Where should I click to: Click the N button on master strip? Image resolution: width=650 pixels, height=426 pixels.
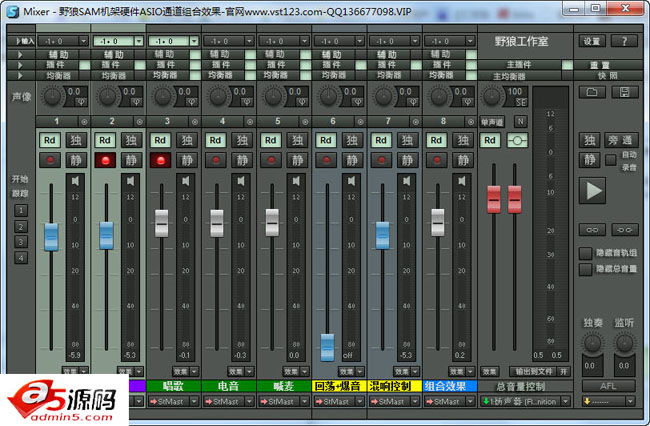[520, 120]
